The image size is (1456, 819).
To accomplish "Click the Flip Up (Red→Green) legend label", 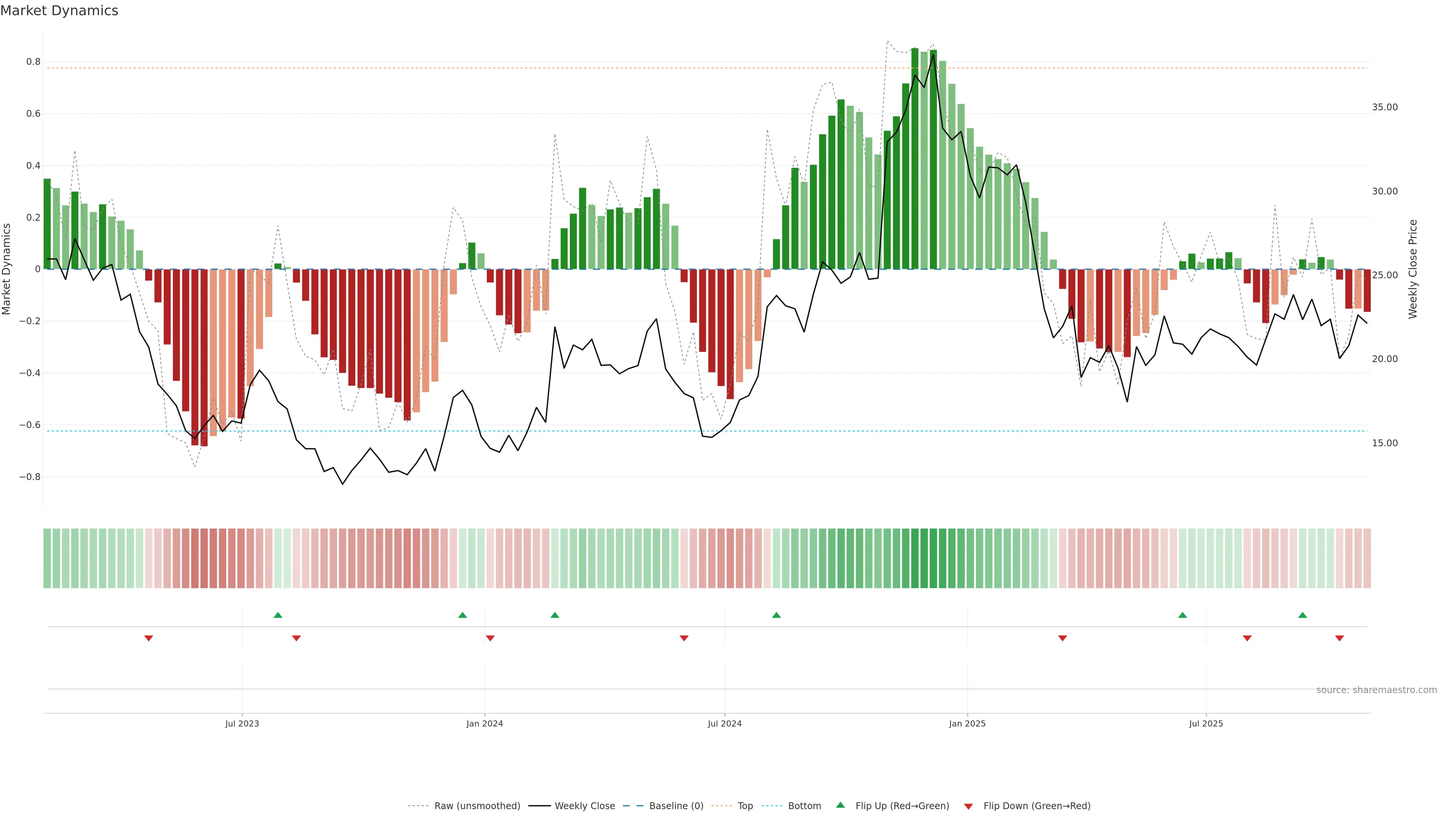I will click(x=902, y=806).
